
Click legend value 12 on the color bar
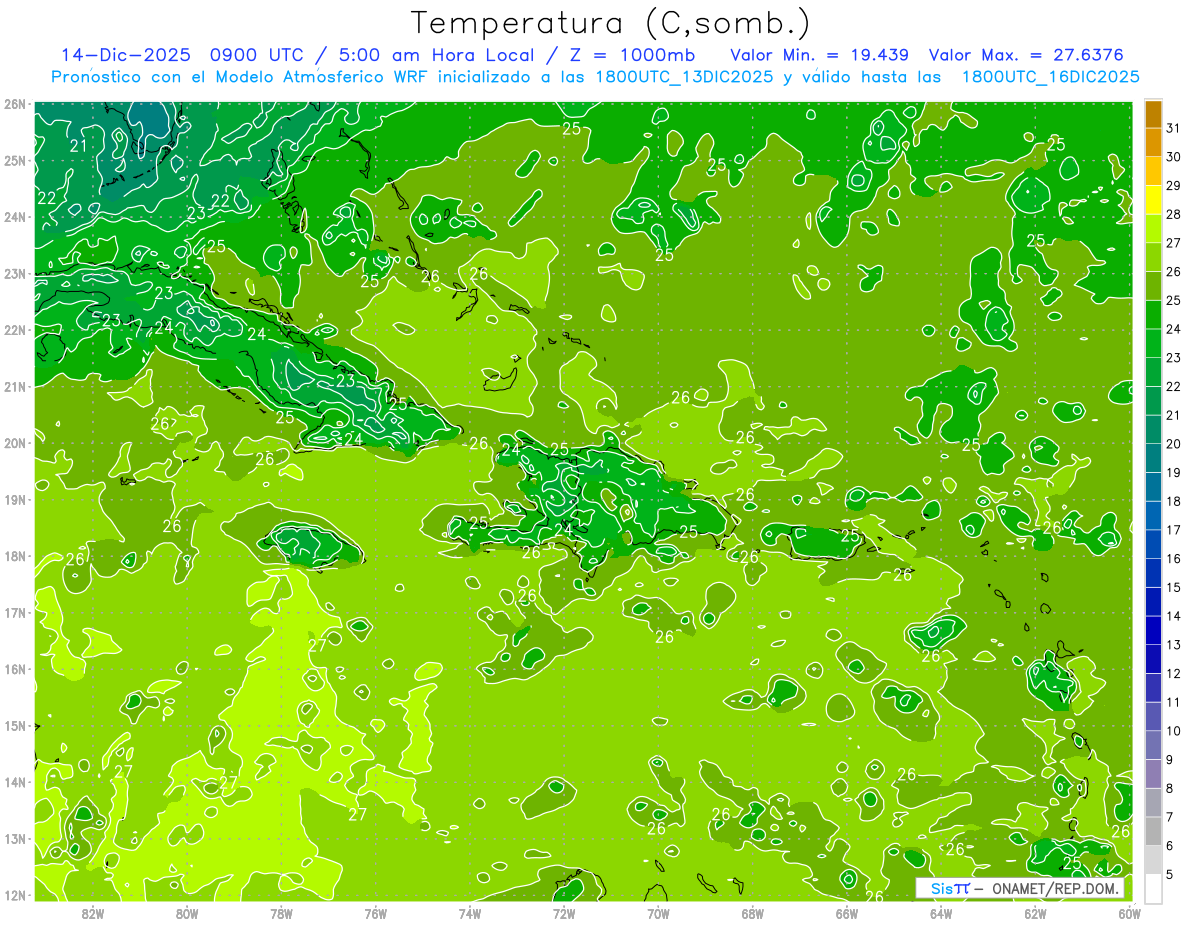(1173, 674)
